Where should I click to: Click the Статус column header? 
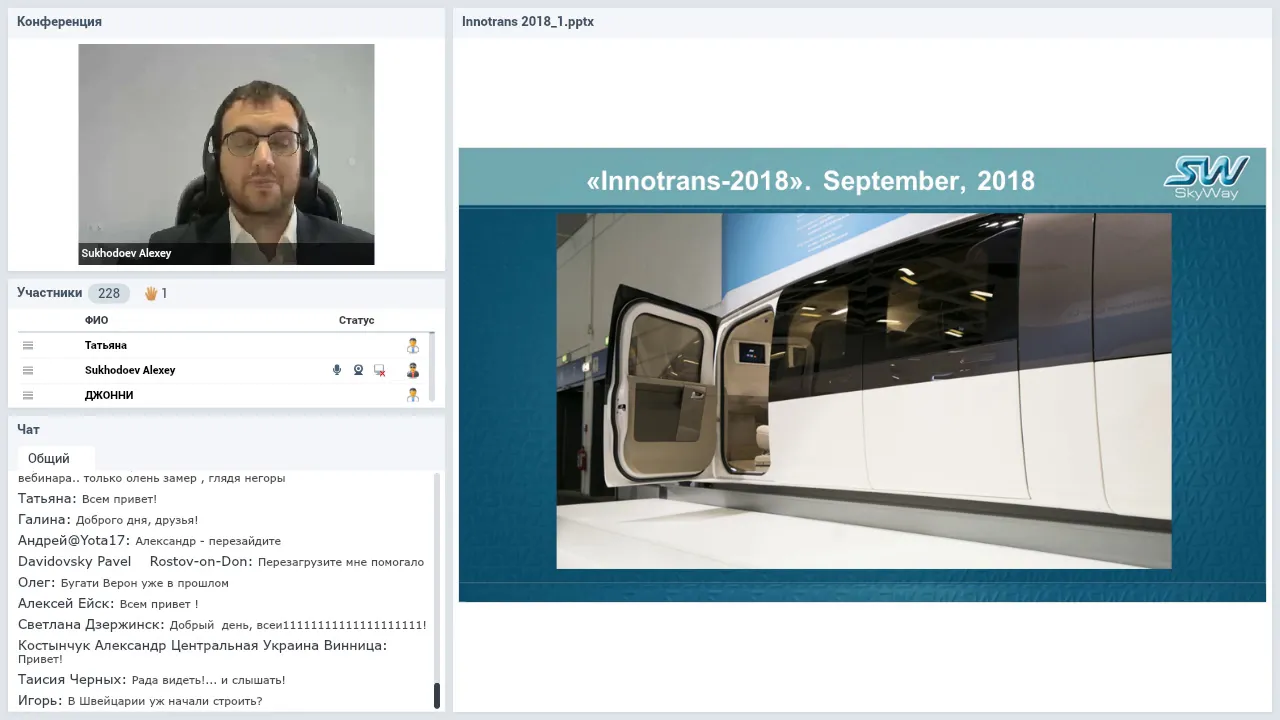coord(356,320)
